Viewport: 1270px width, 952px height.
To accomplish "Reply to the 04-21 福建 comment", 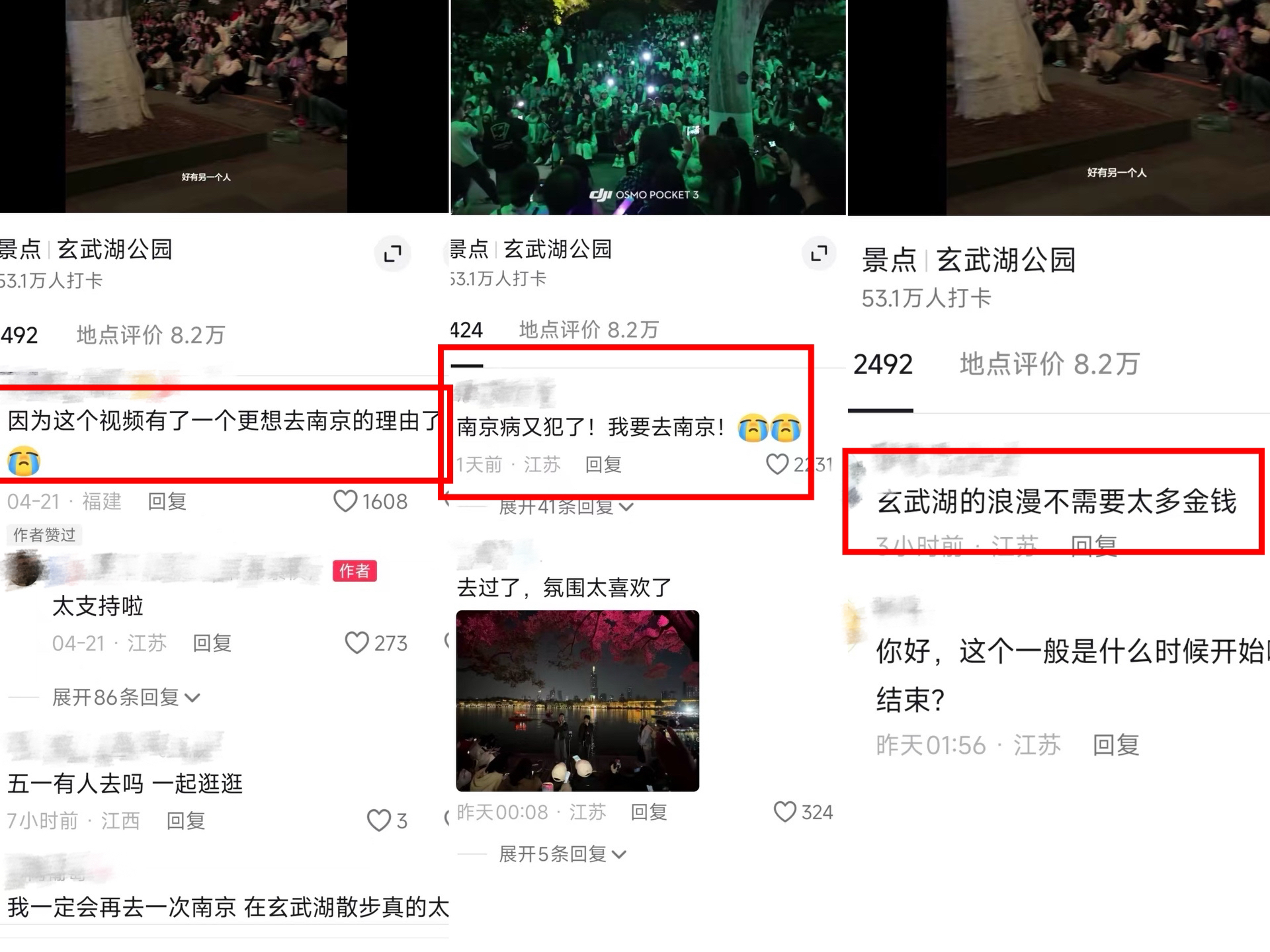I will click(x=167, y=501).
